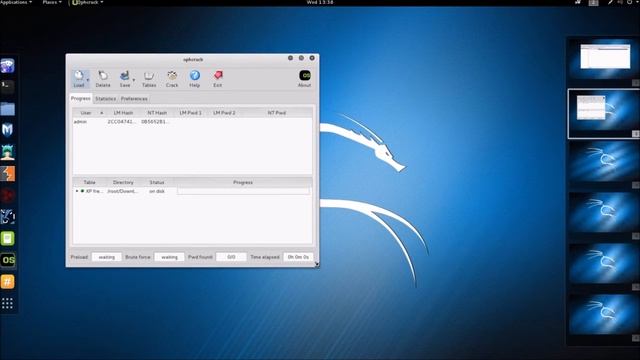Click the Table column header
This screenshot has width=640, height=360.
coord(89,182)
